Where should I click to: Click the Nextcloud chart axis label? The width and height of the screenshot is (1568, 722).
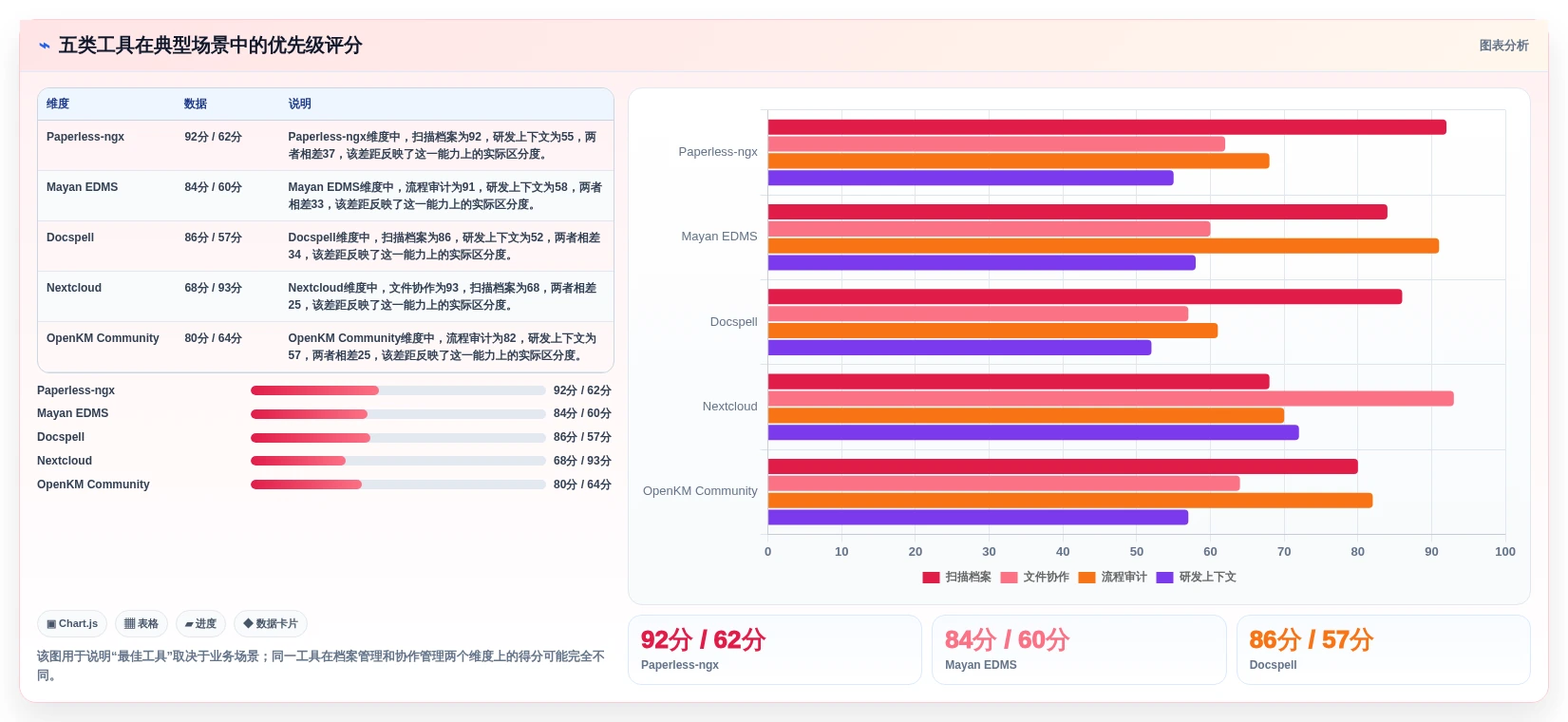[729, 407]
